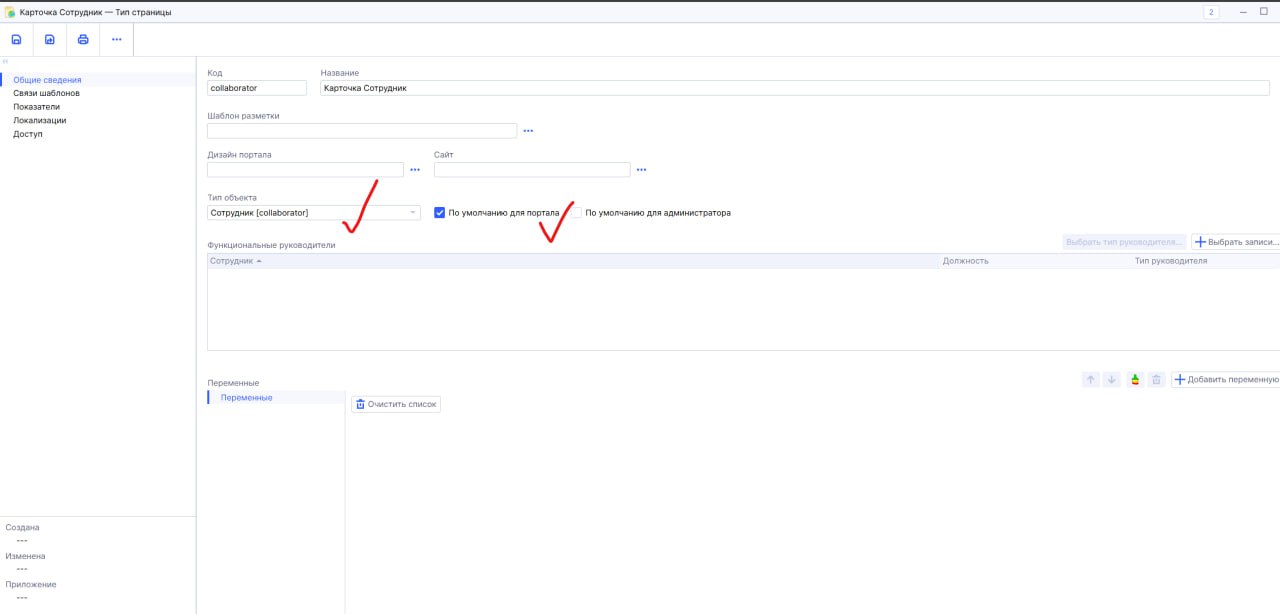Click the Print icon in the toolbar
Image resolution: width=1280 pixels, height=614 pixels.
click(x=83, y=40)
